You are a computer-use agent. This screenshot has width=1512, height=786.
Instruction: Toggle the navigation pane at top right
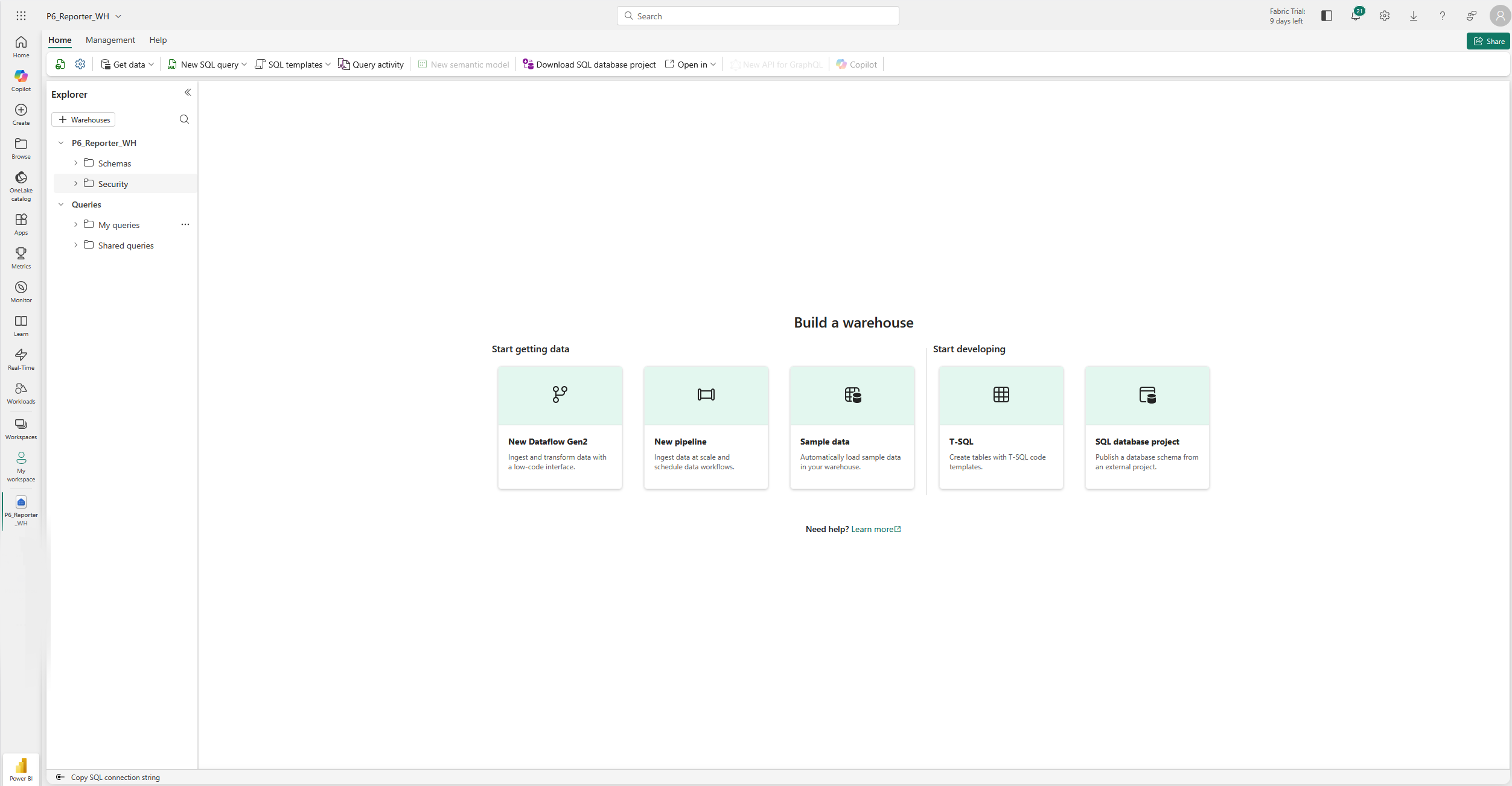tap(1326, 16)
